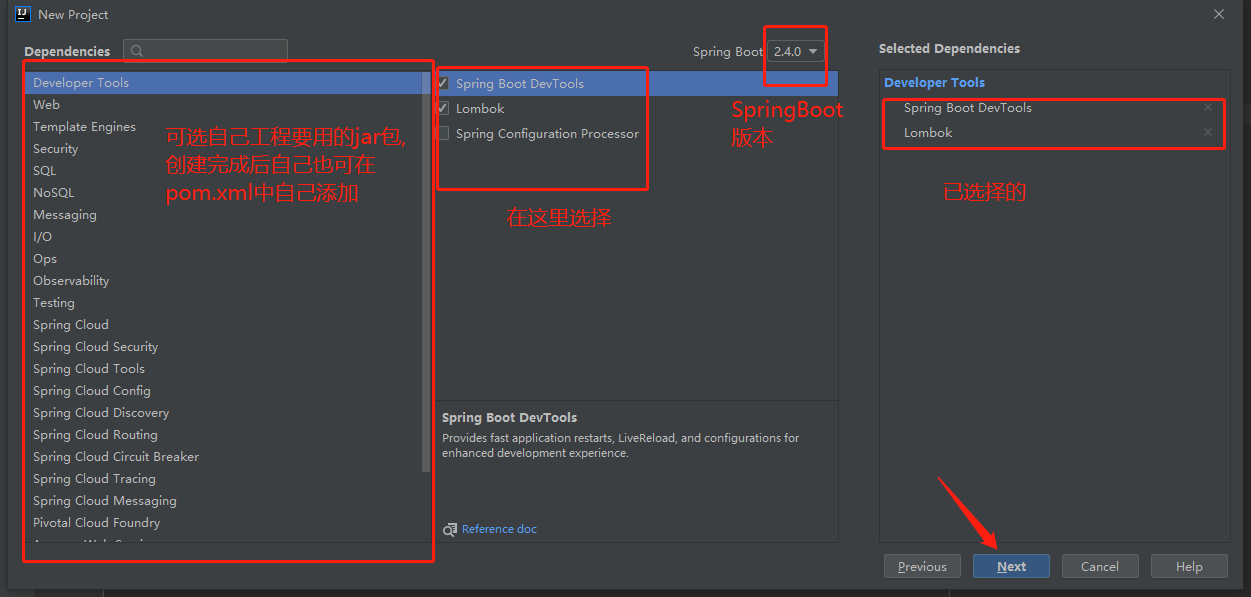Select the I/O category
Screen dimensions: 1251x597
pos(228,236)
